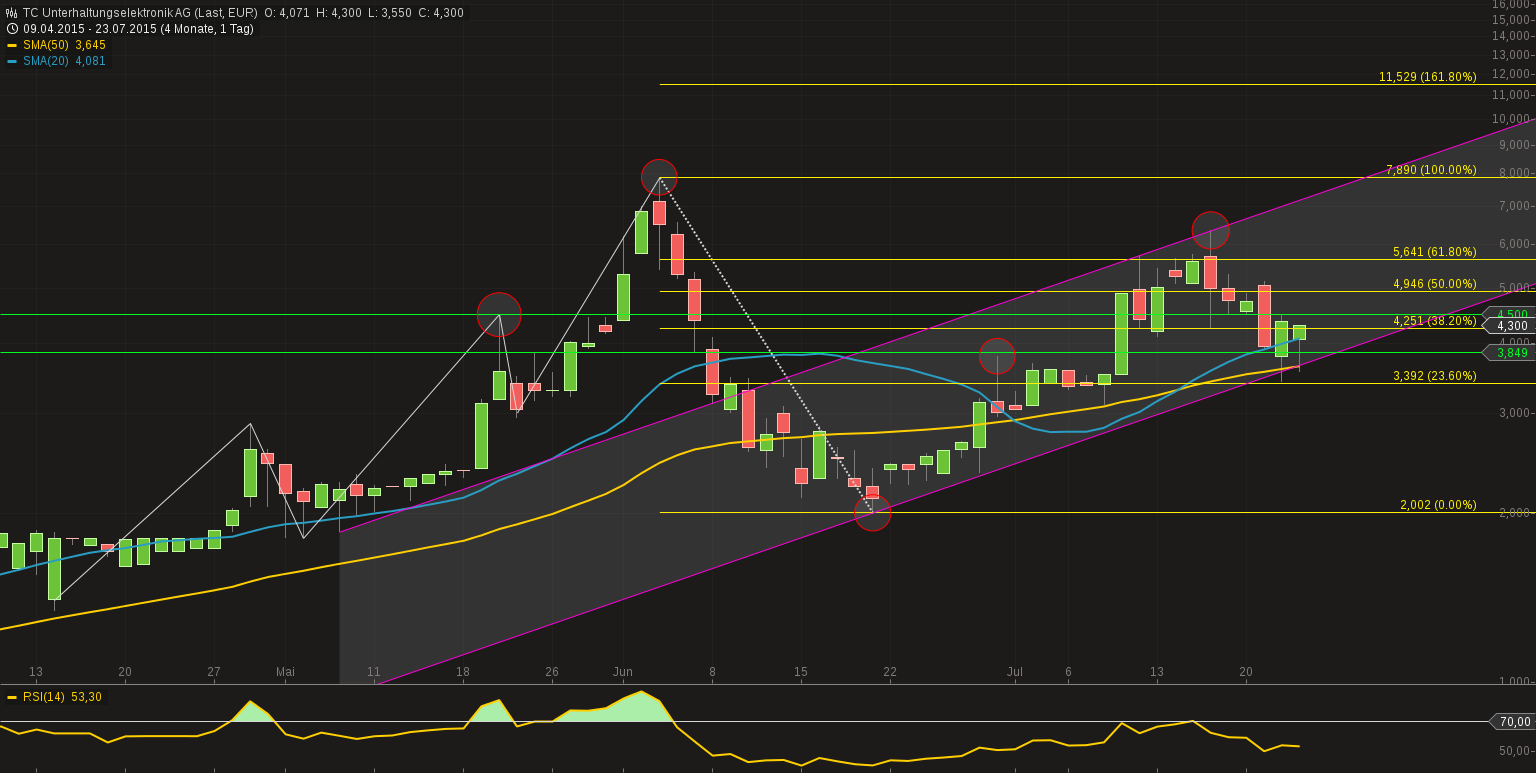Image resolution: width=1536 pixels, height=773 pixels.
Task: Click the SMA(50) orange legend marker
Action: point(12,45)
